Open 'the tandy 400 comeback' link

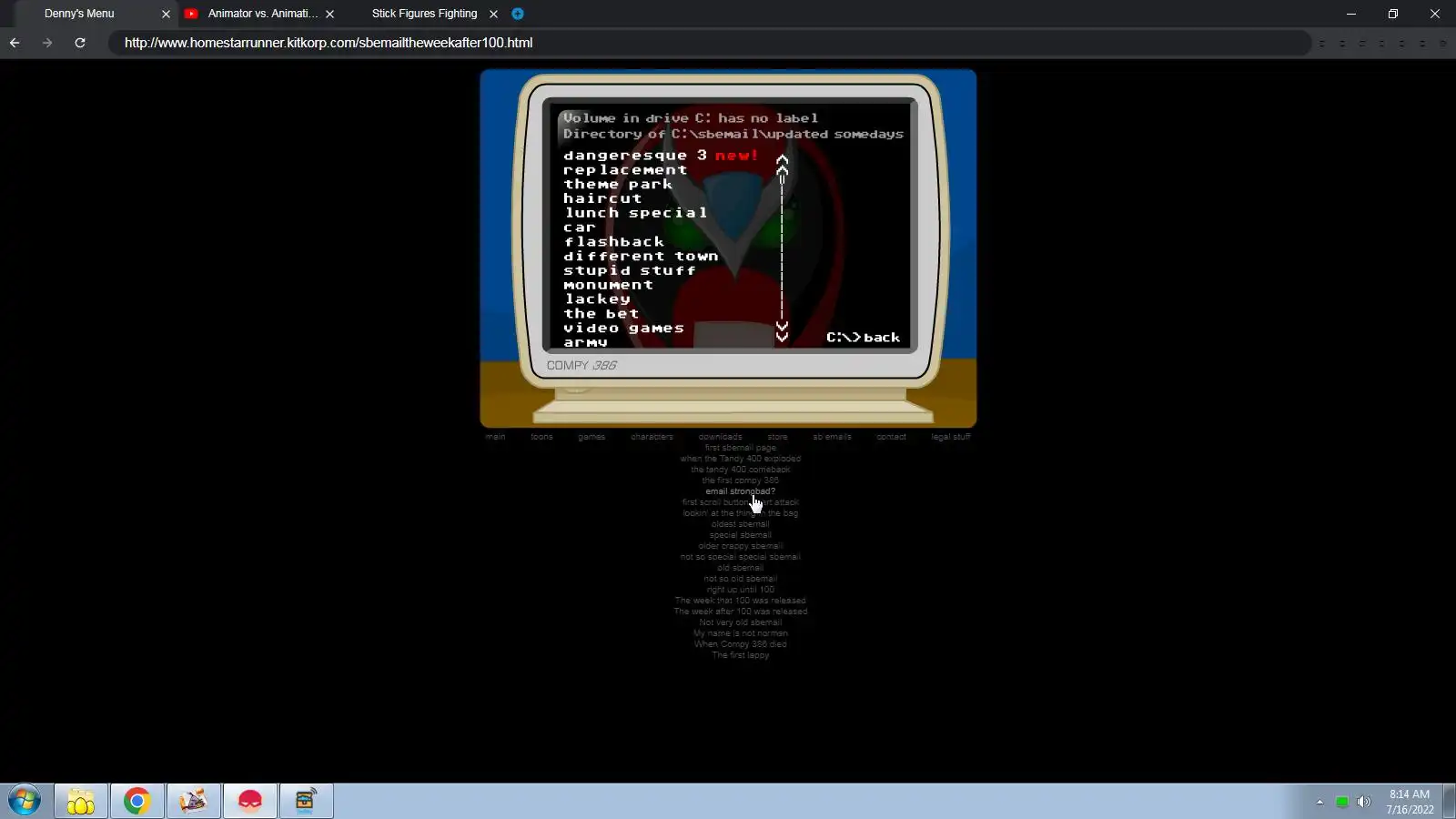pos(741,470)
